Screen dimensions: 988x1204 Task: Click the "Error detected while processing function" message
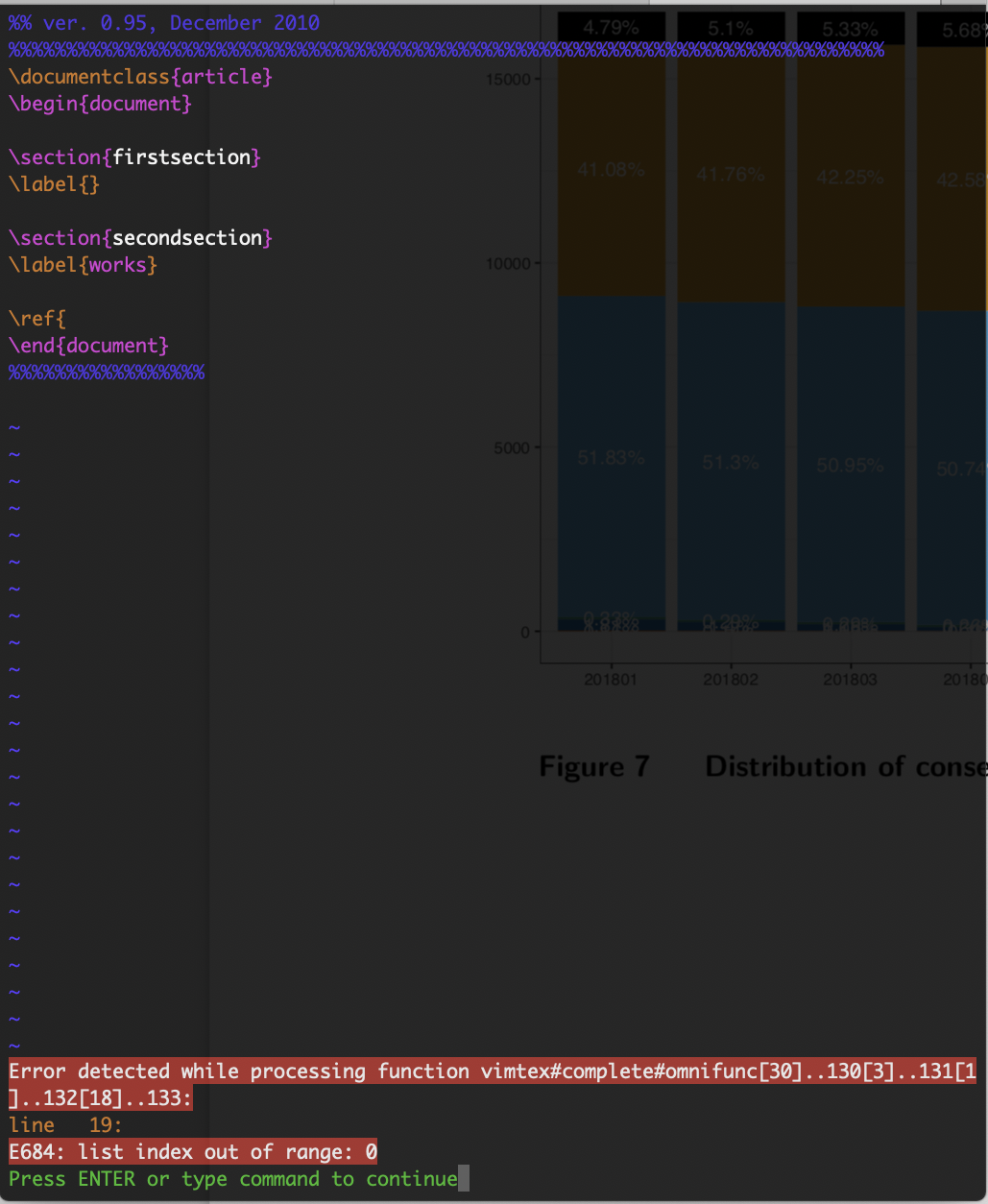click(x=493, y=1085)
